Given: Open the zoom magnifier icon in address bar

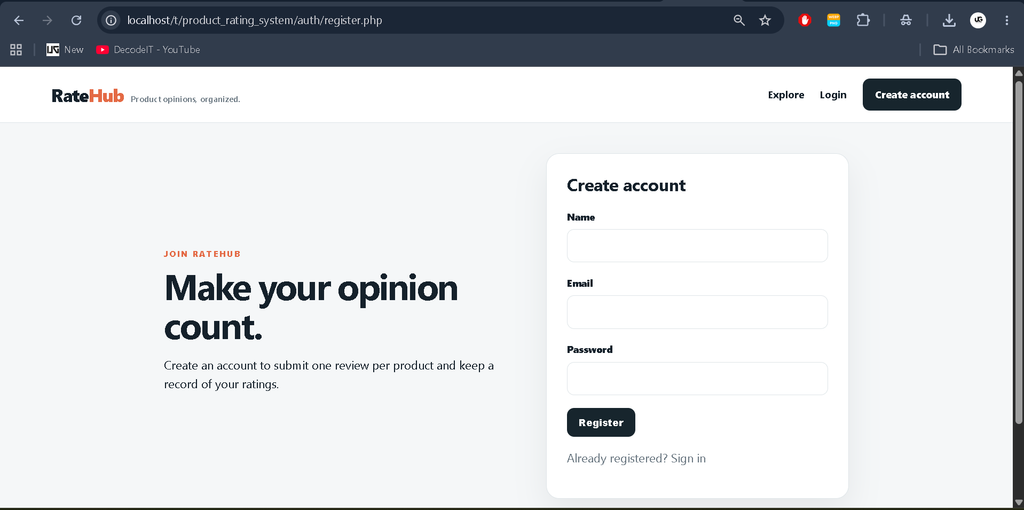Looking at the screenshot, I should tap(739, 20).
